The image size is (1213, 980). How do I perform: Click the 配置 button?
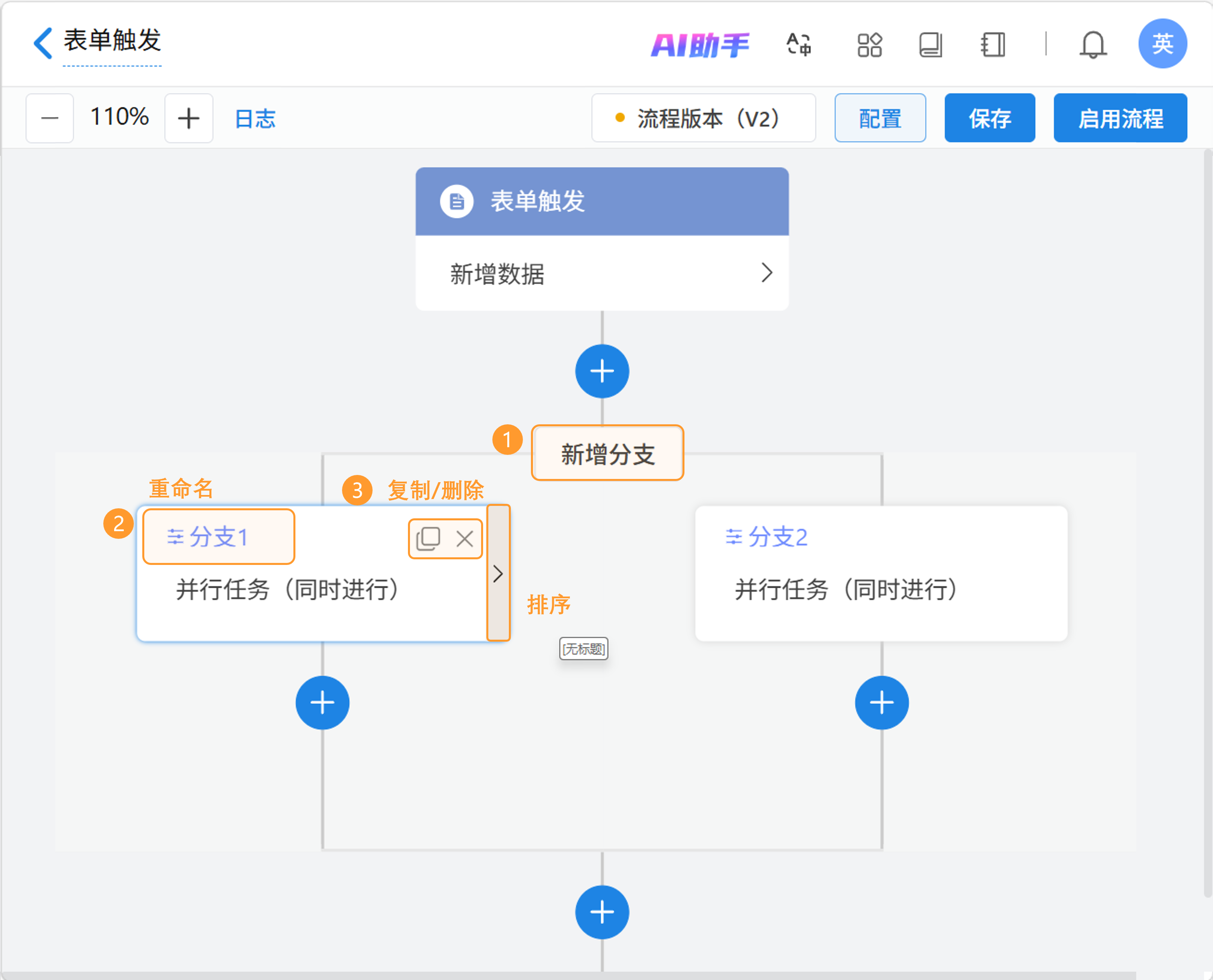tap(880, 118)
